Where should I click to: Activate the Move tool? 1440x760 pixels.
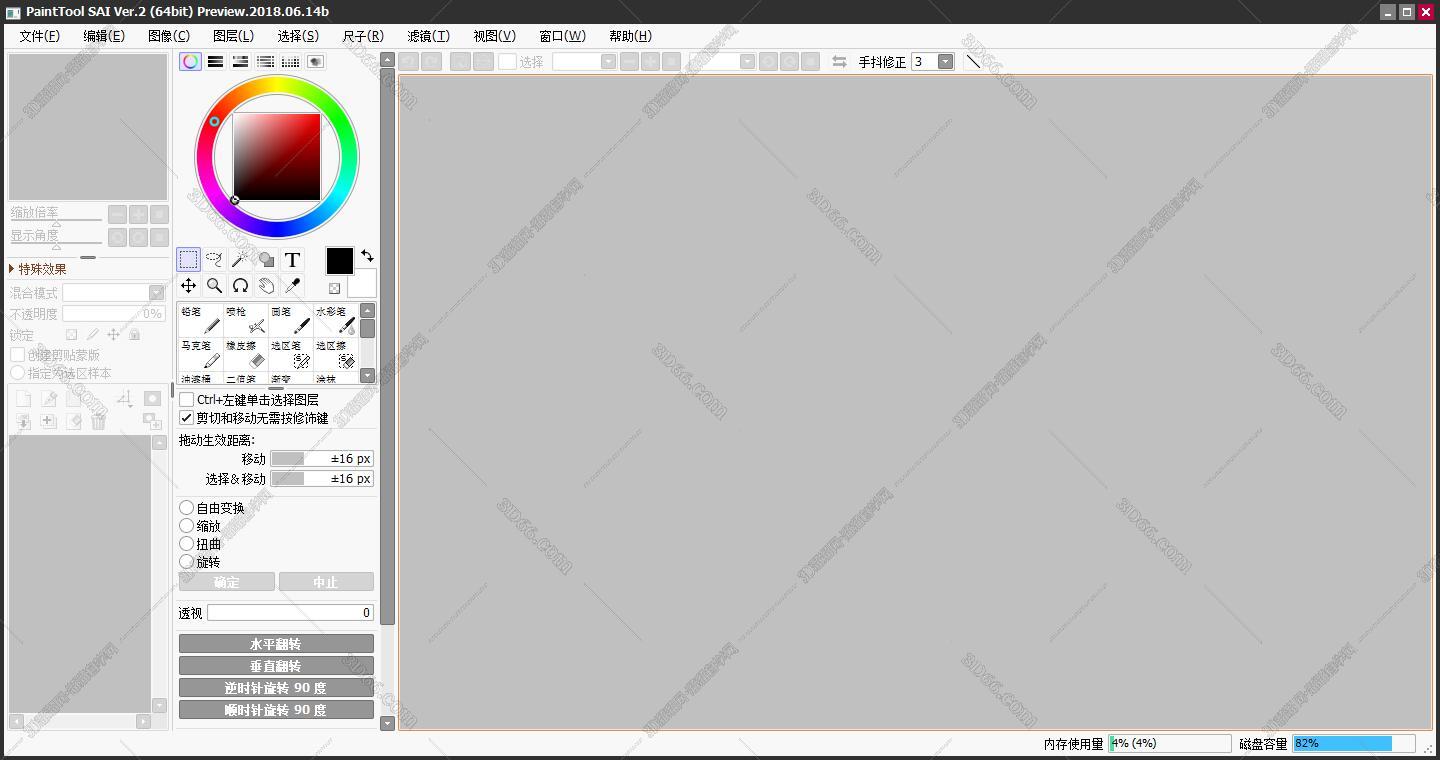point(188,286)
